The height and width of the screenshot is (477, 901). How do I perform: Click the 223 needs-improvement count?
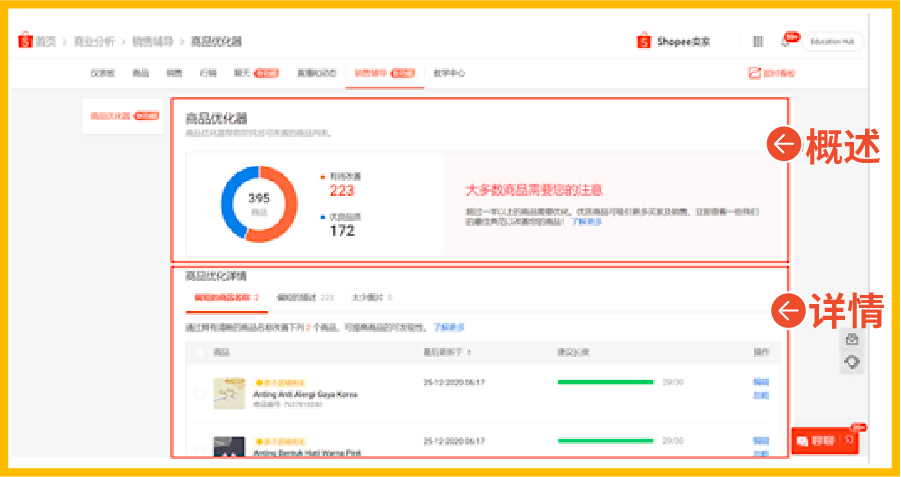coord(342,191)
